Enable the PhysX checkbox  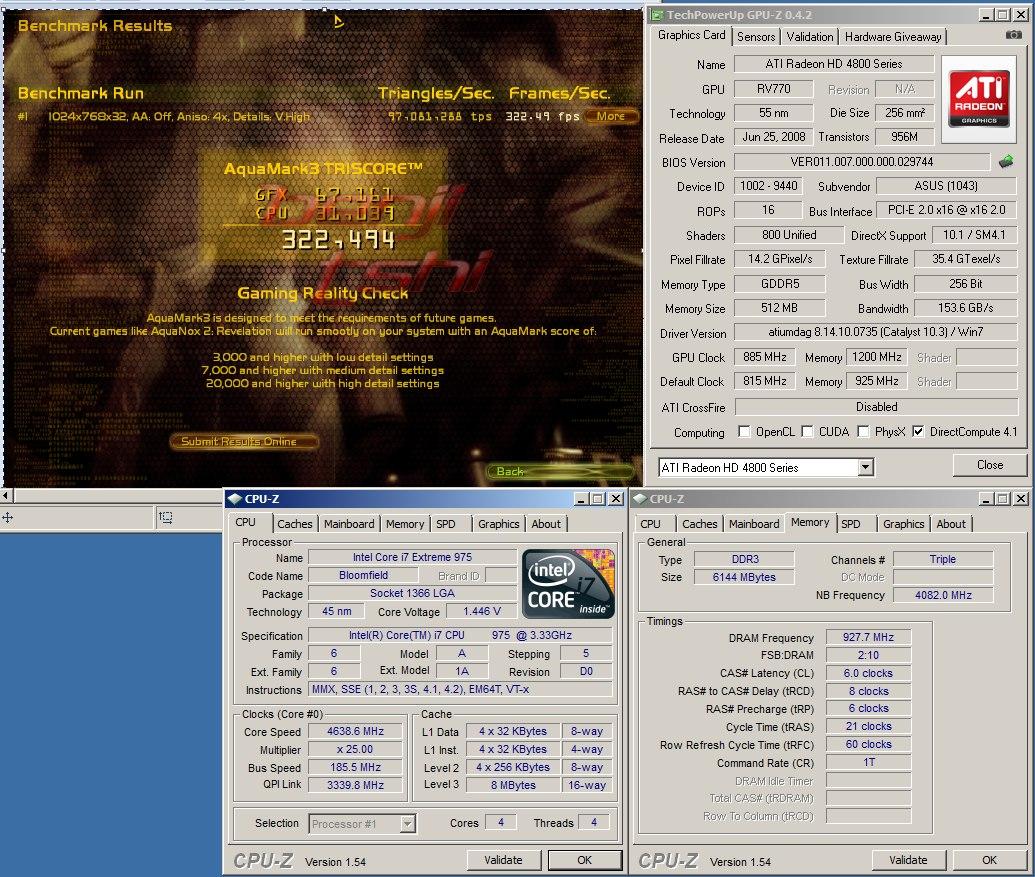tap(863, 432)
